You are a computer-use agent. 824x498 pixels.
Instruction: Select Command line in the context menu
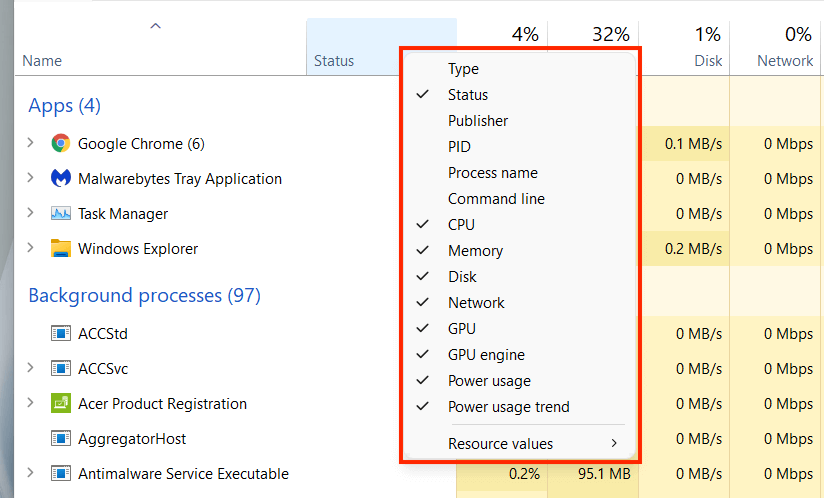[496, 199]
